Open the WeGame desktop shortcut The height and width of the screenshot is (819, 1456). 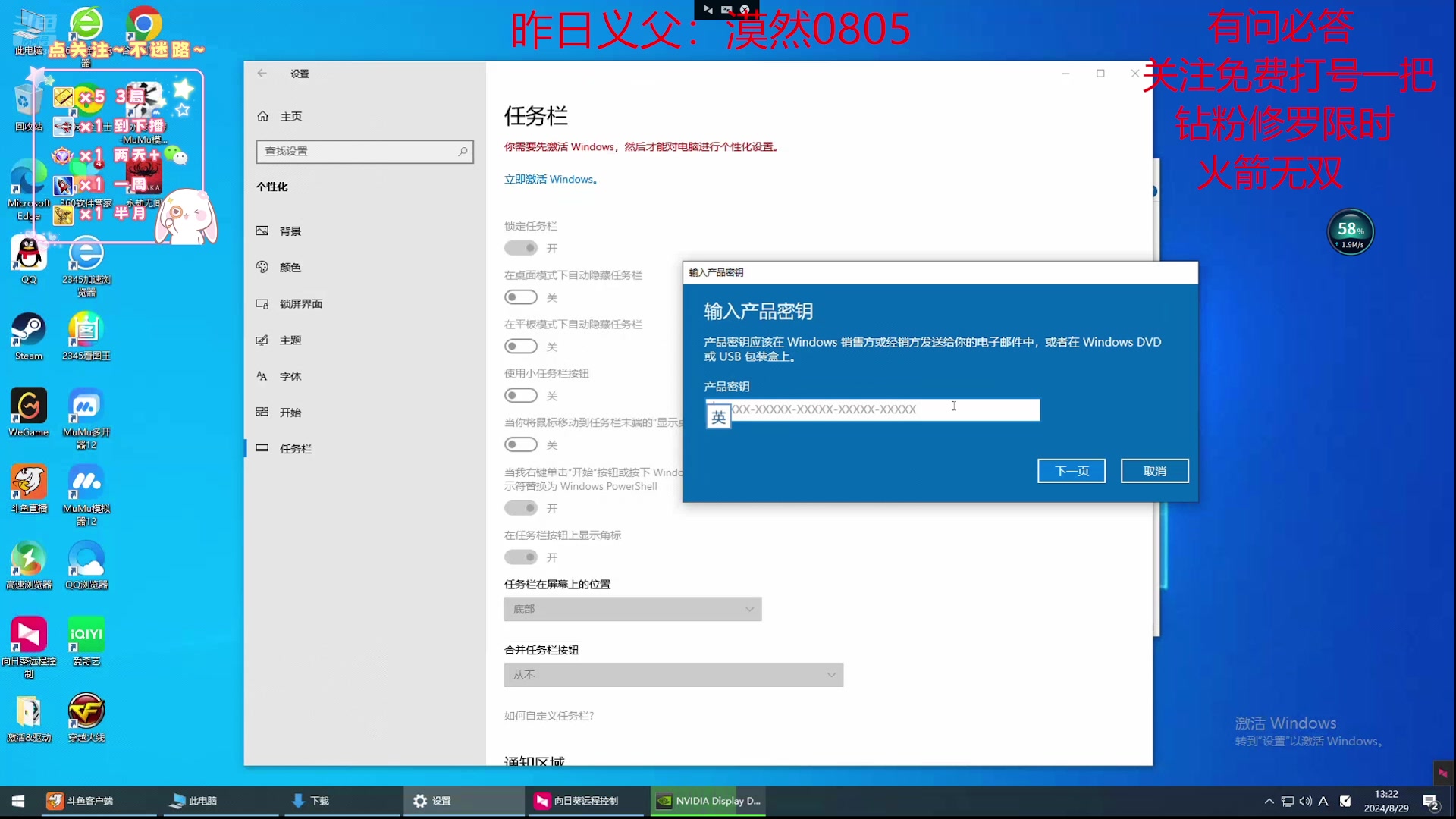coord(29,412)
